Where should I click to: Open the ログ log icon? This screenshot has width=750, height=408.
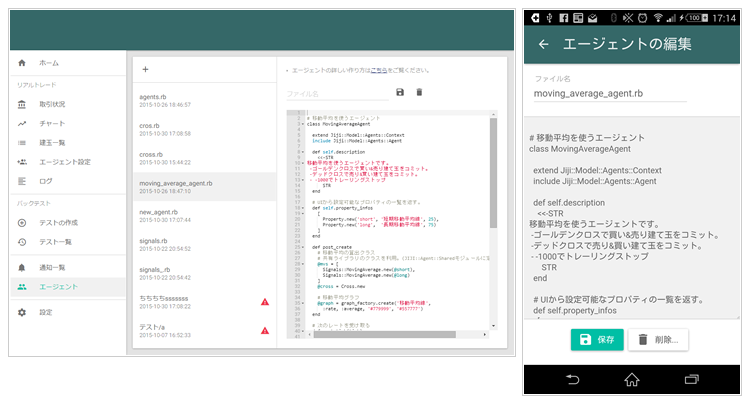tap(22, 181)
